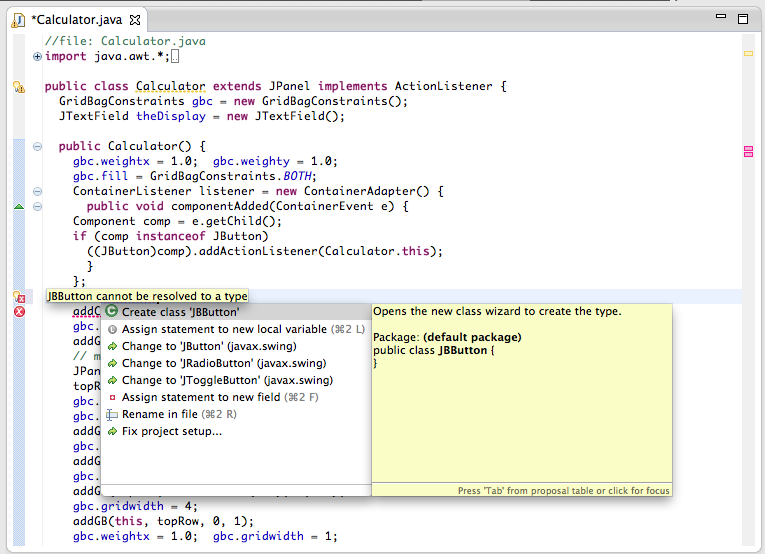Click the red error marker in the gutter
The width and height of the screenshot is (765, 554).
19,312
